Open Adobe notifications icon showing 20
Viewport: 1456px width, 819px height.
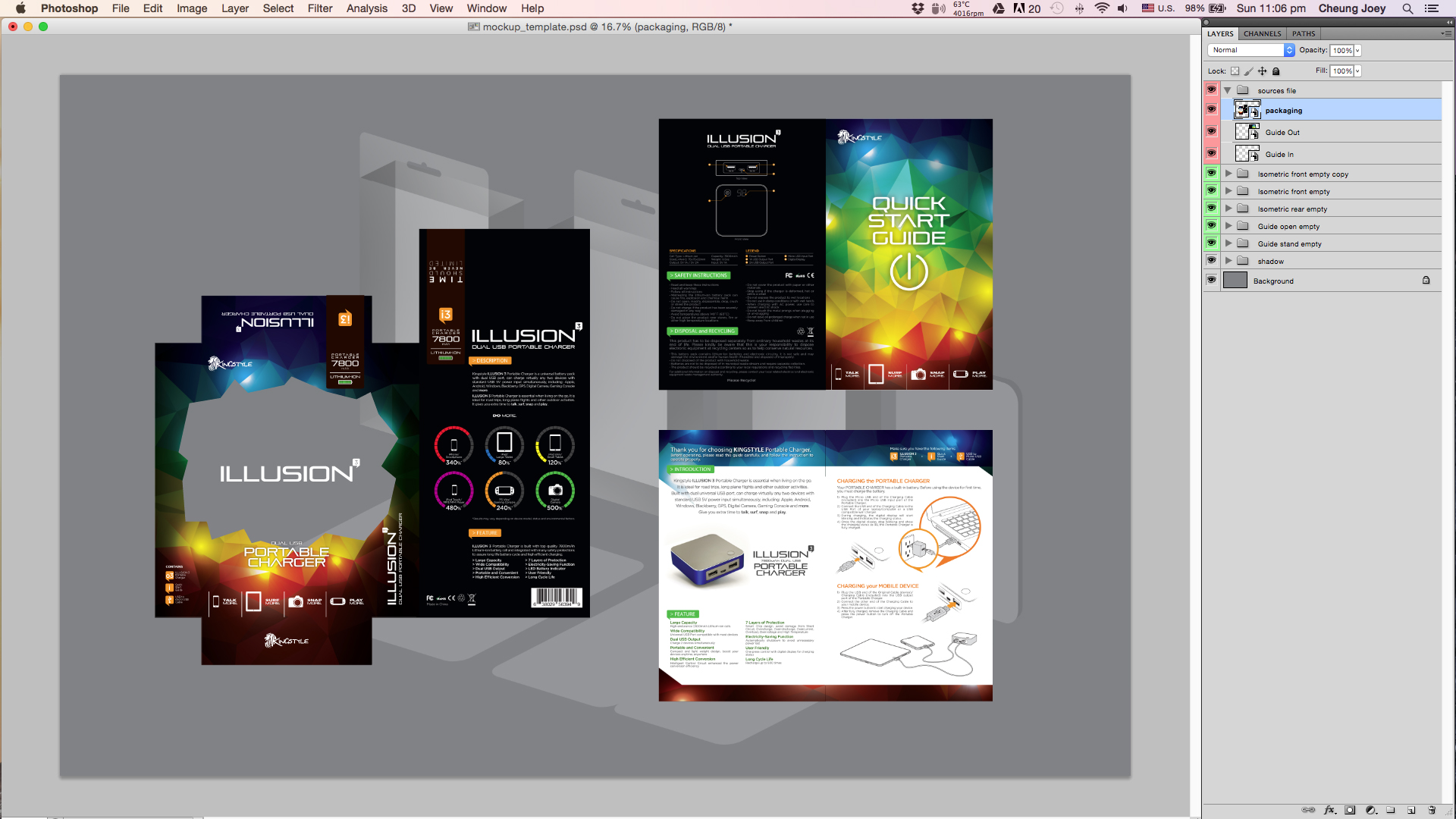[x=1027, y=8]
